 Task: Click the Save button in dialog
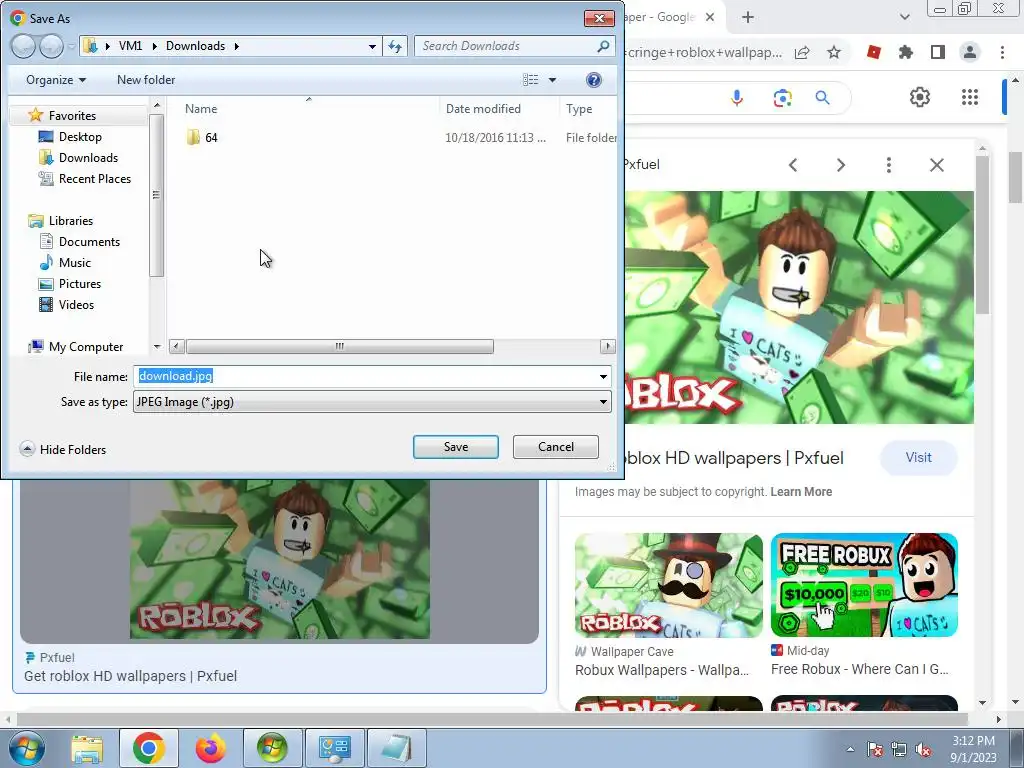(x=455, y=447)
